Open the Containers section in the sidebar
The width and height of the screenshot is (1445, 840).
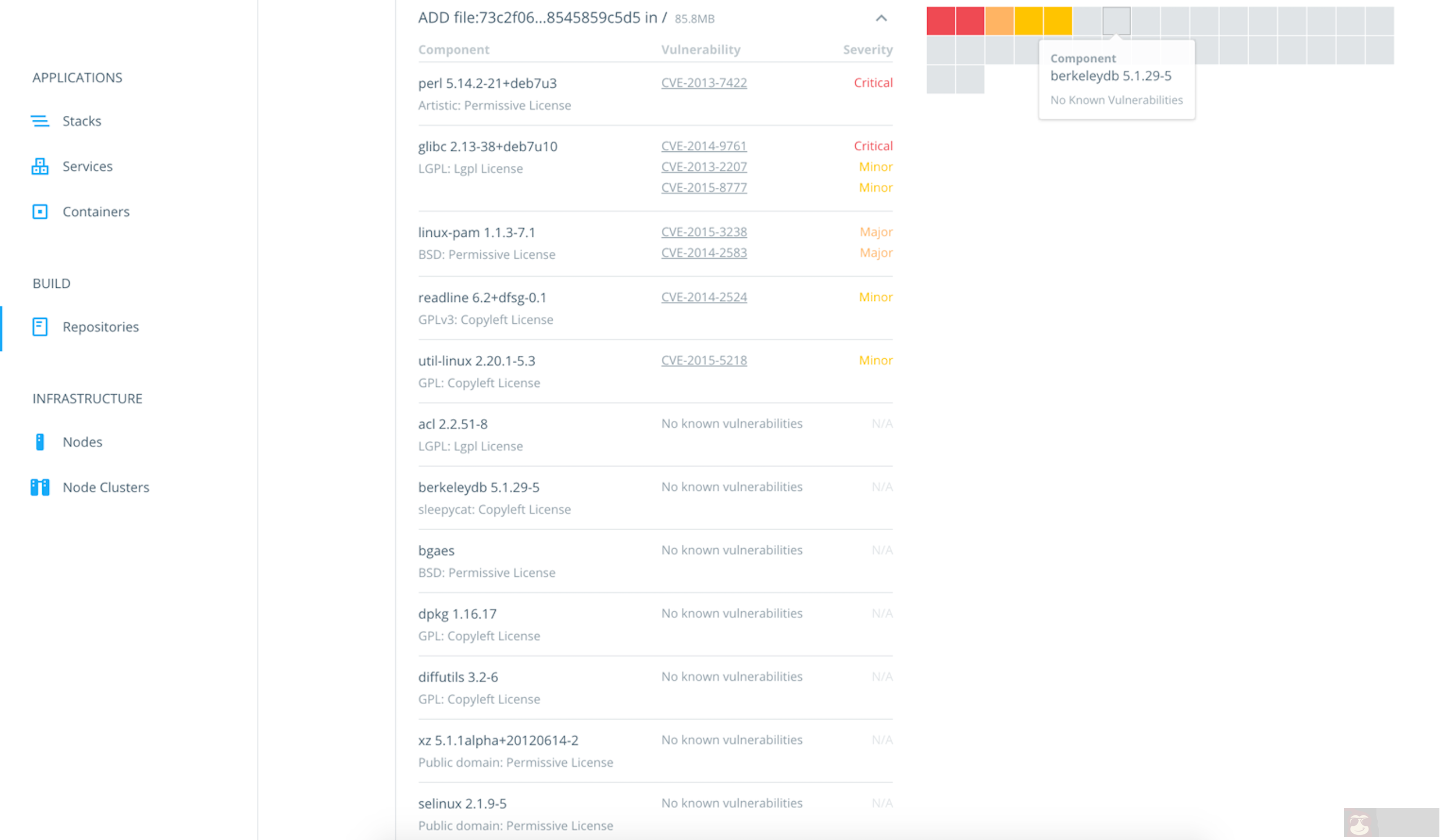(96, 211)
